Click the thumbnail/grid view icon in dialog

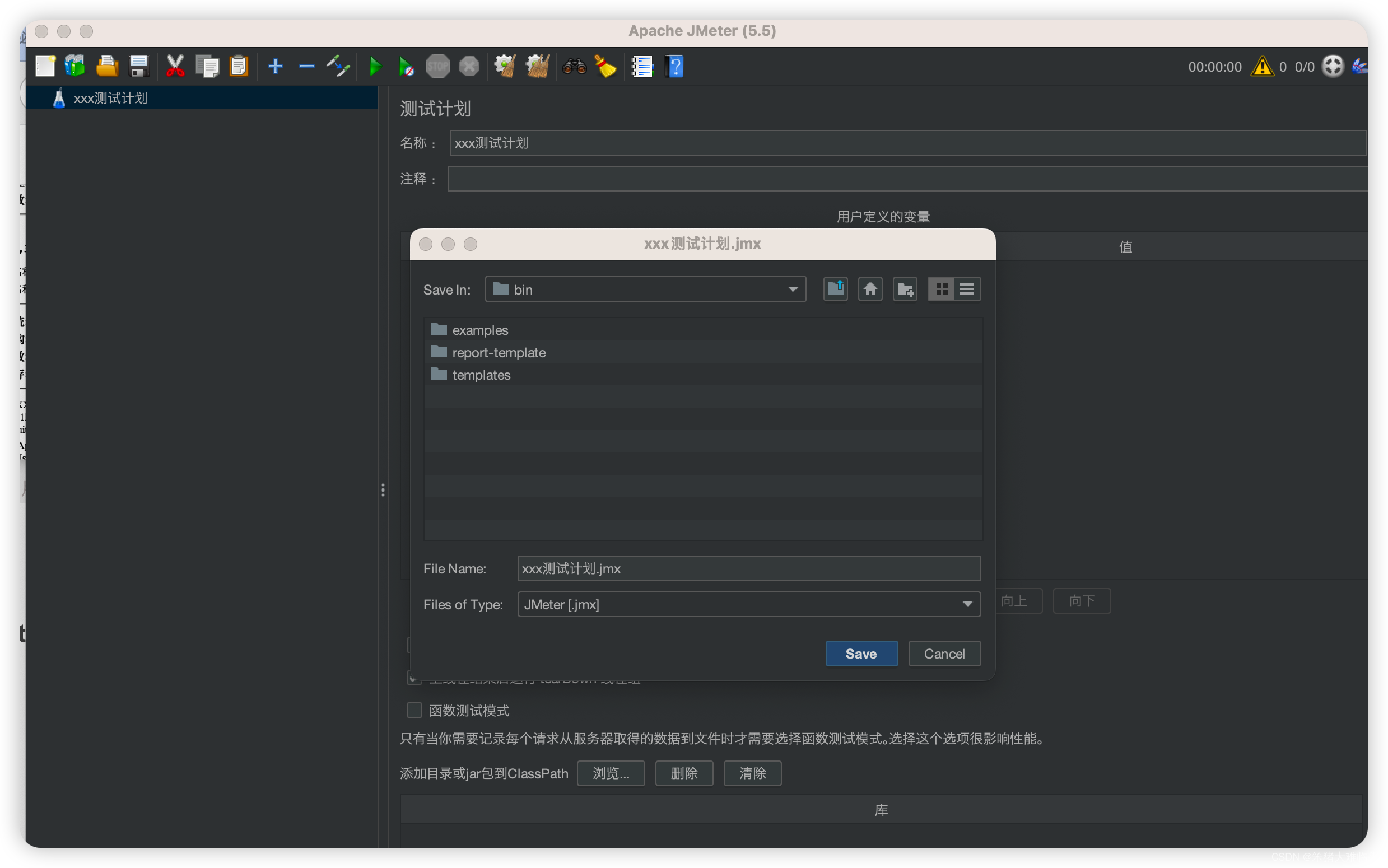click(x=941, y=289)
